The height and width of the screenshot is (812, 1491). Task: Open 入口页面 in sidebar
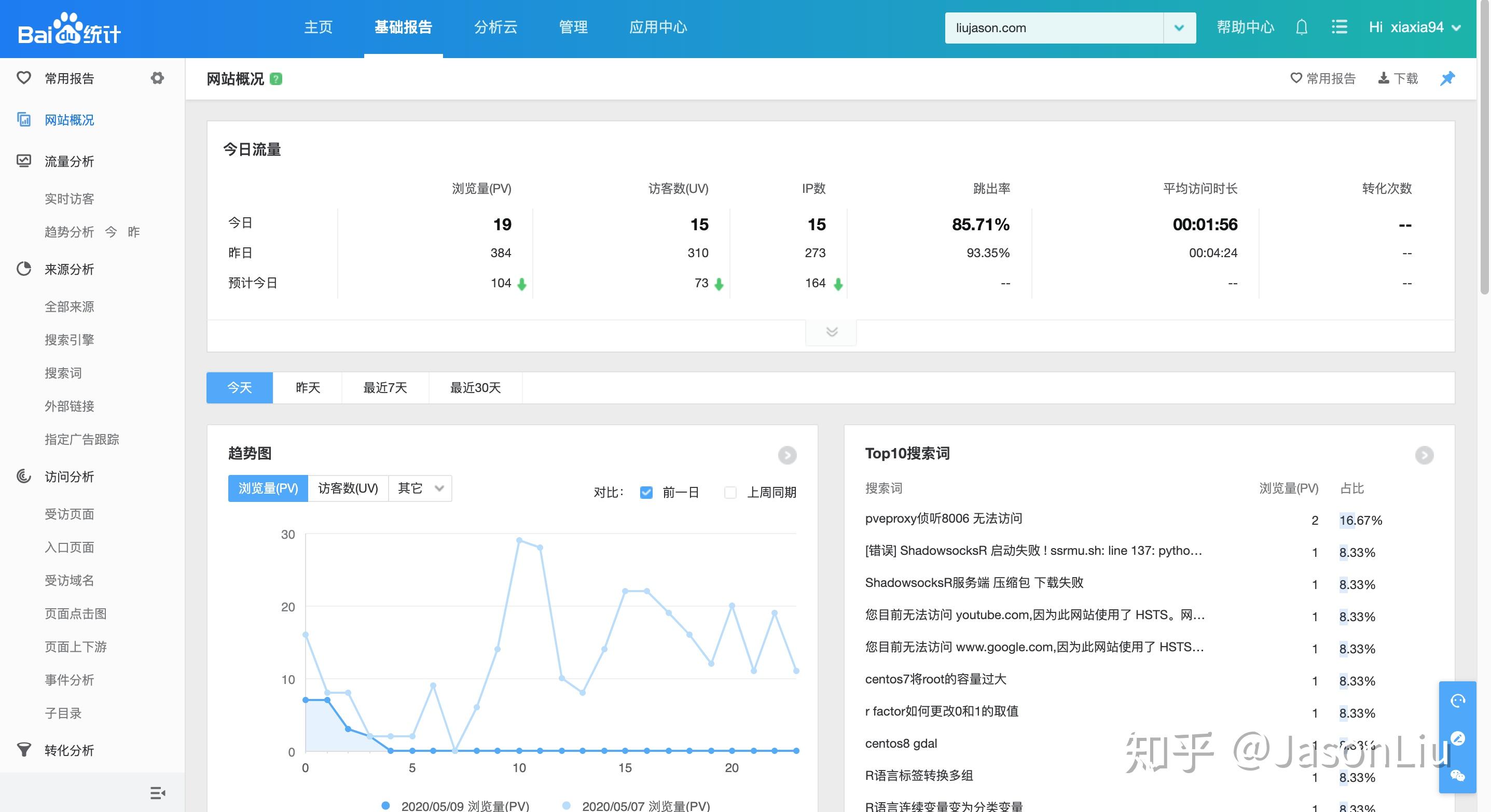(x=70, y=547)
